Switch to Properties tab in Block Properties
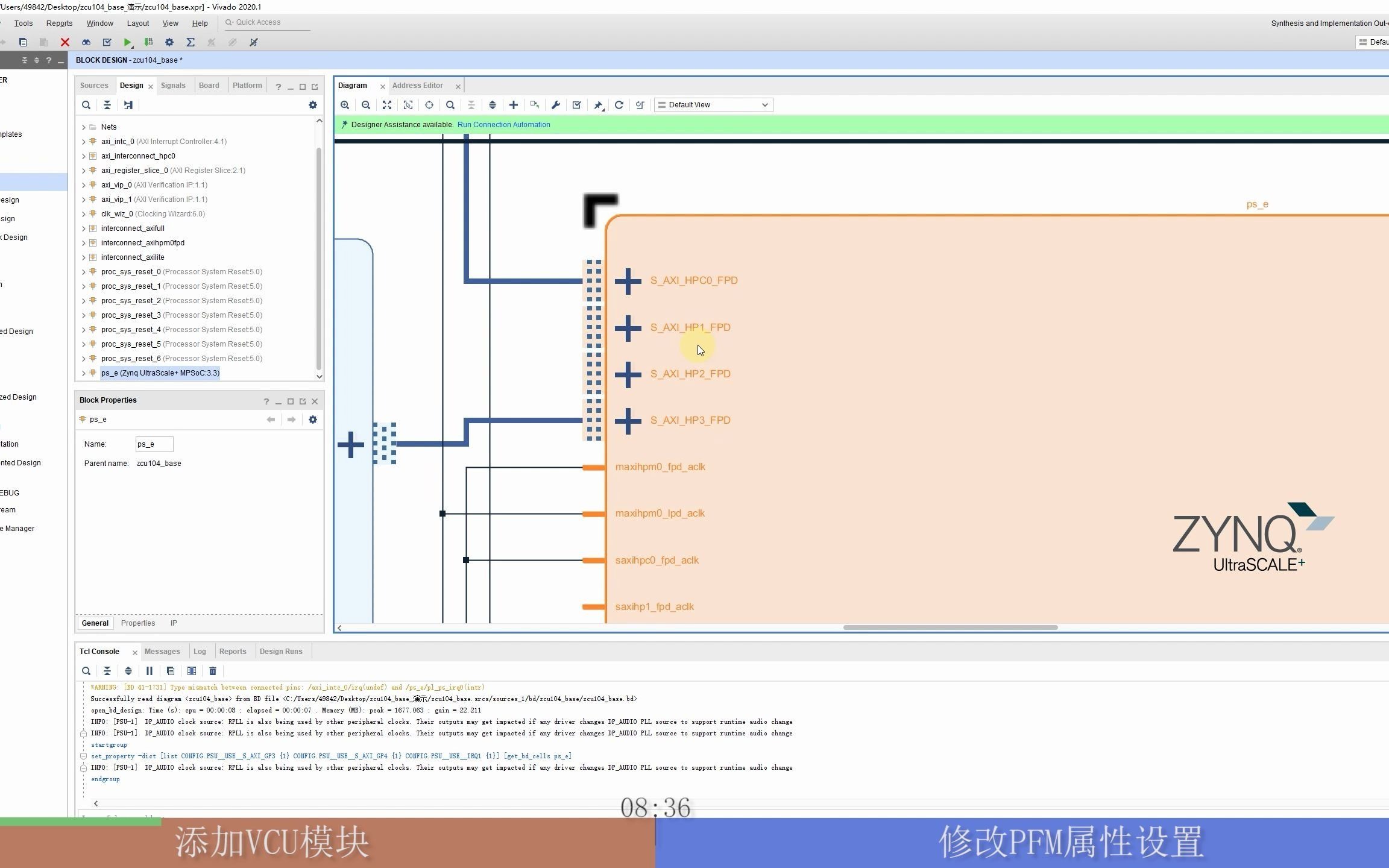 click(138, 623)
